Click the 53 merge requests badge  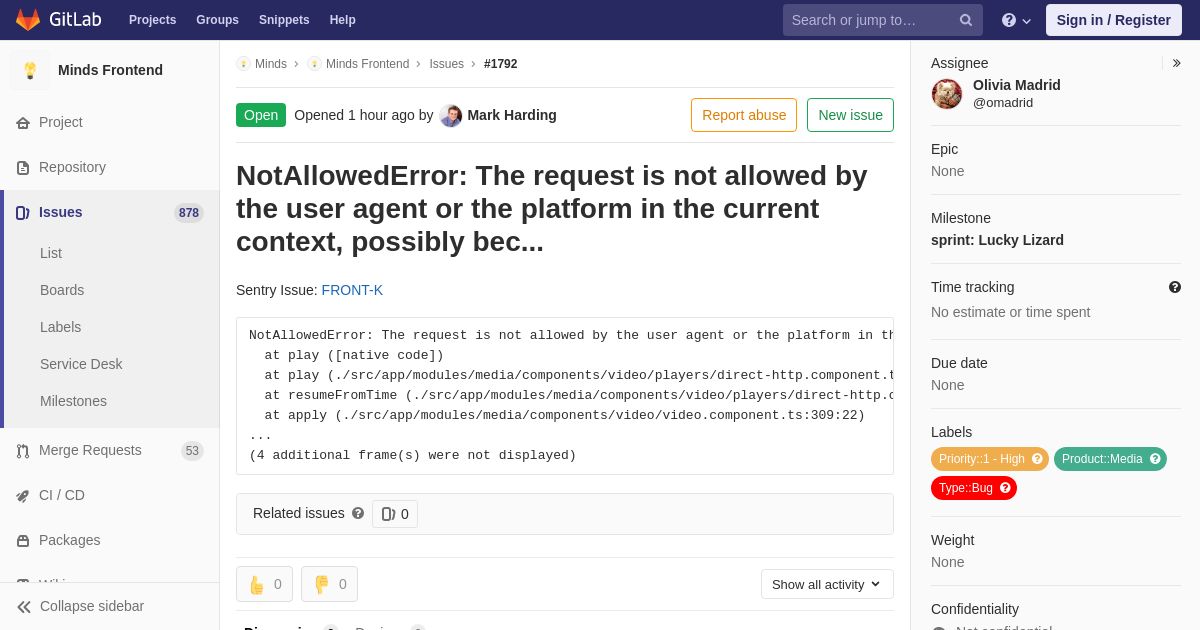[x=192, y=451]
